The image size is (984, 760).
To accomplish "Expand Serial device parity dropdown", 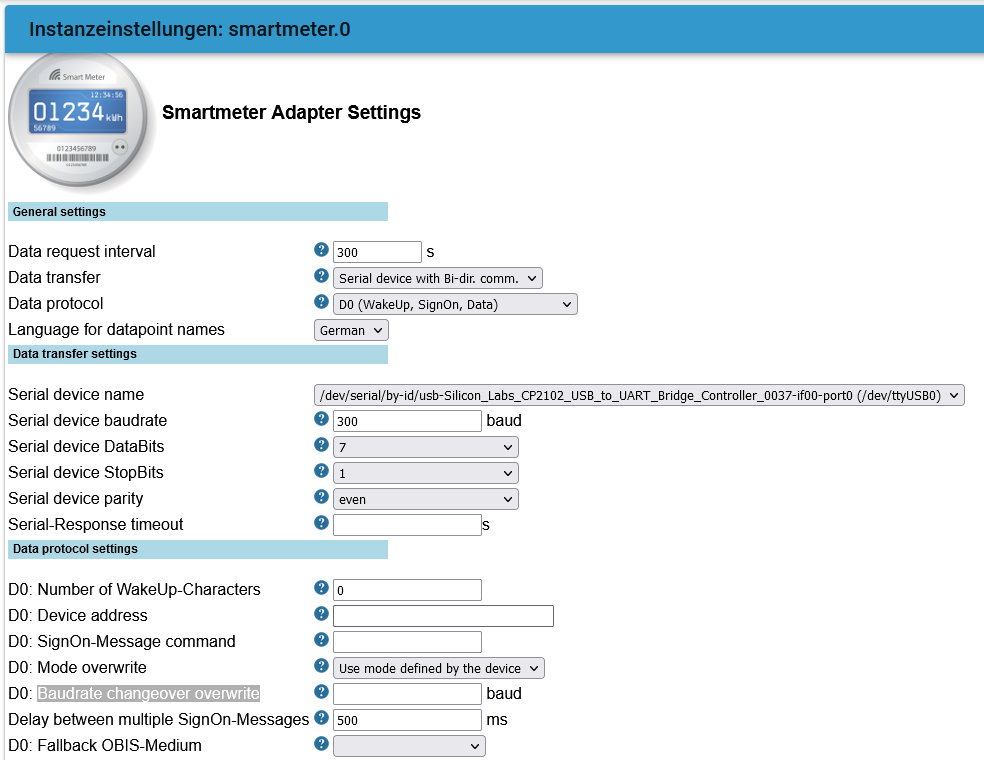I will coord(425,500).
